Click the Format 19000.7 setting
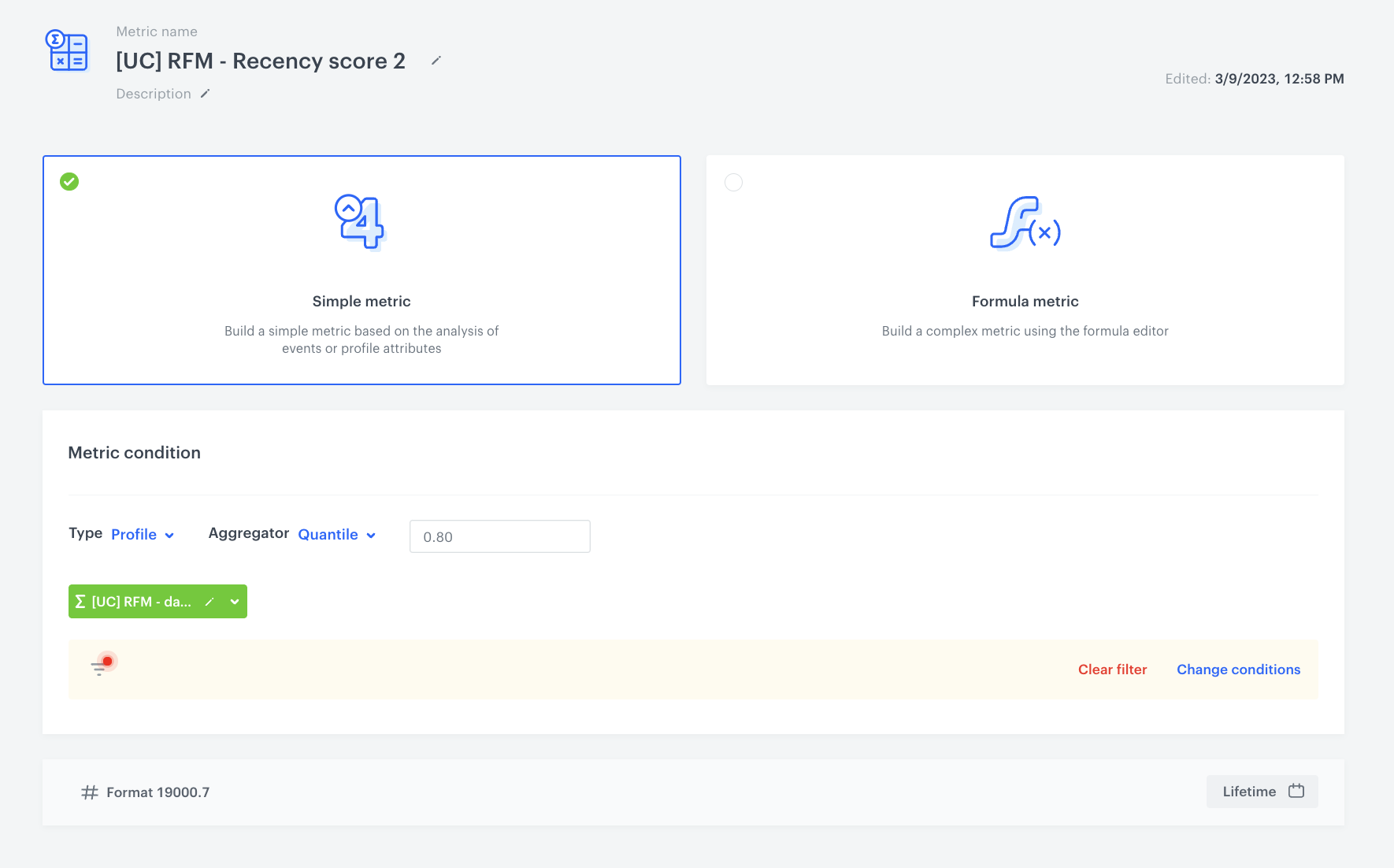This screenshot has height=868, width=1394. pos(158,792)
